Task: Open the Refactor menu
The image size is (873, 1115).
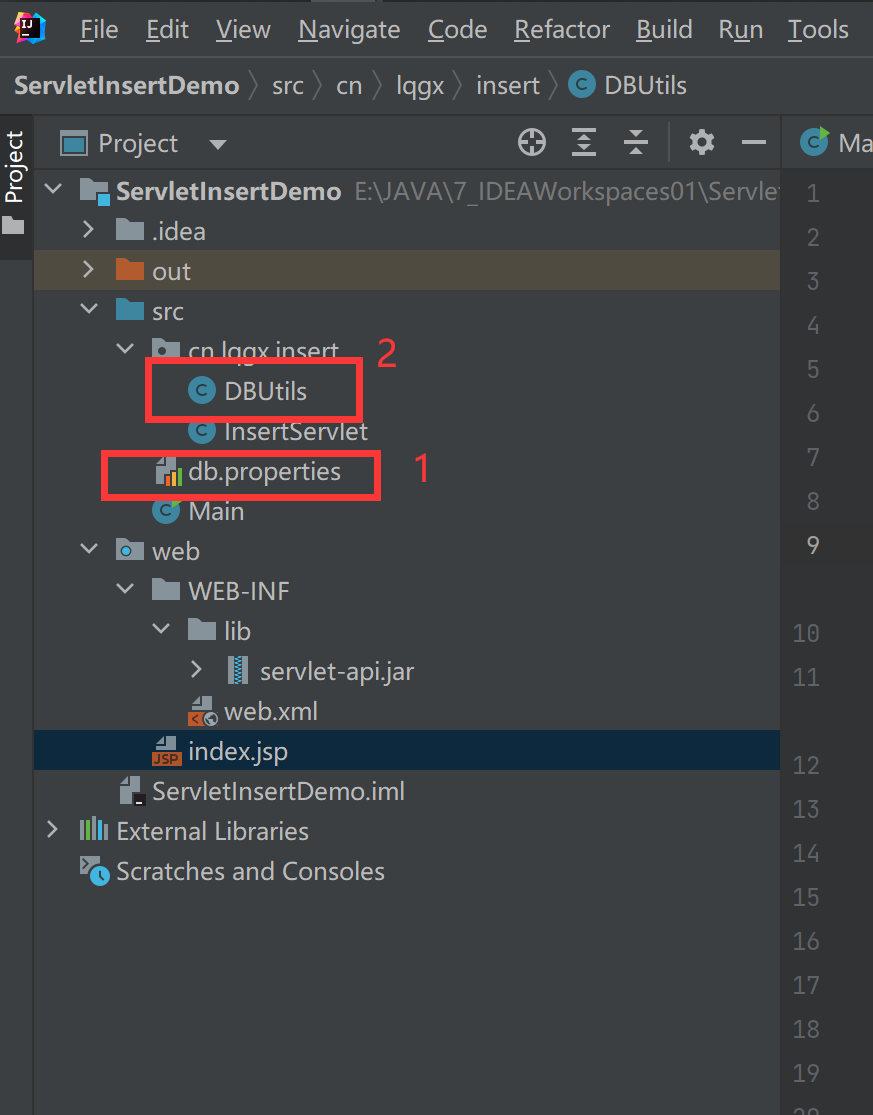Action: pos(562,30)
